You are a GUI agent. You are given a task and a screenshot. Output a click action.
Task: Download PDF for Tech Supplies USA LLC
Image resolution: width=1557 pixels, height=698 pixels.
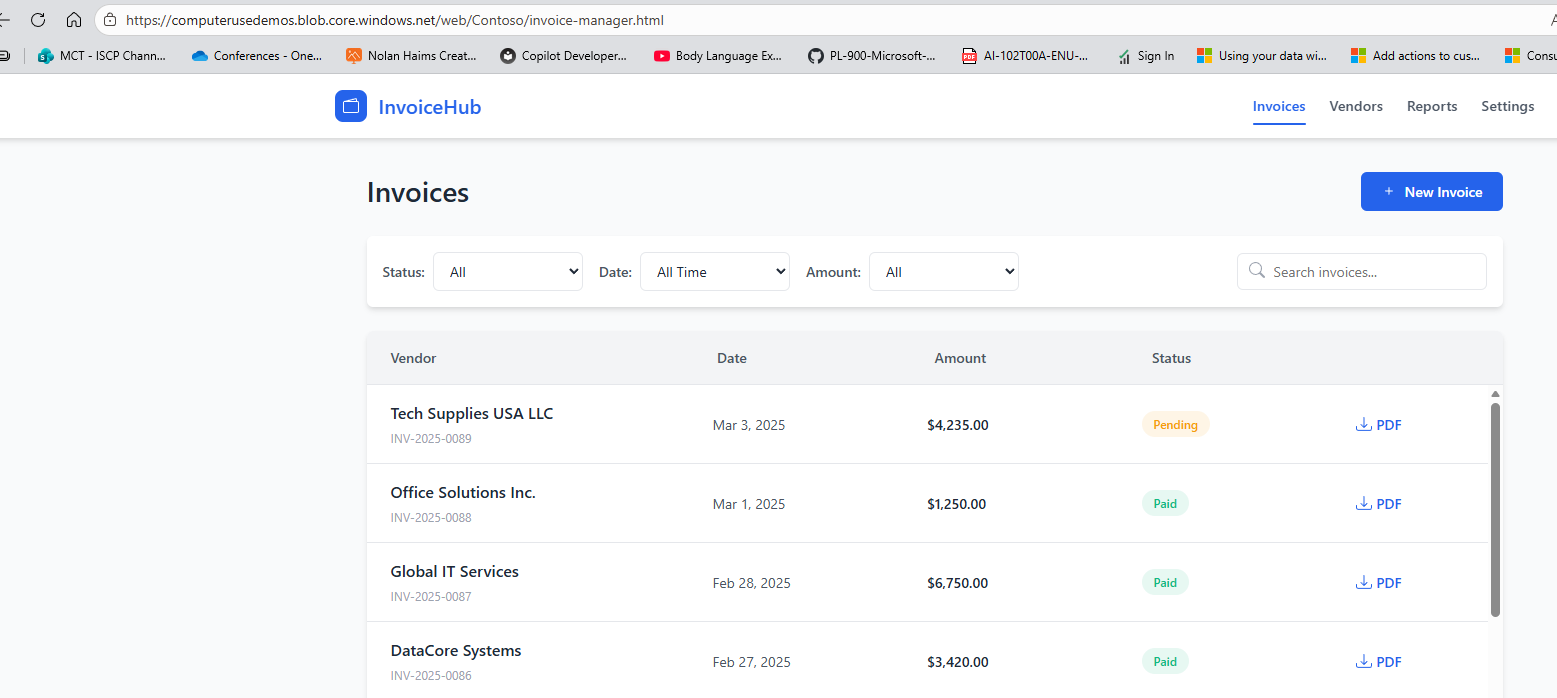pyautogui.click(x=1378, y=425)
